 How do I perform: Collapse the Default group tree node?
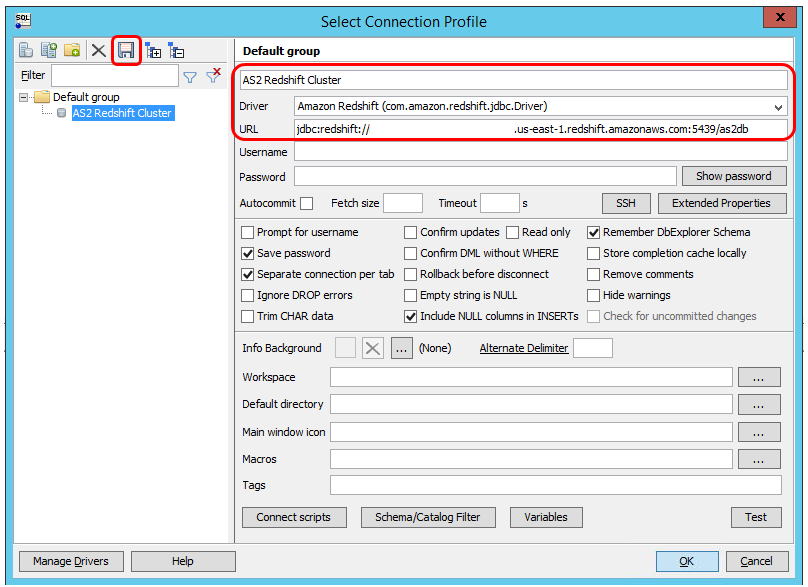point(23,97)
